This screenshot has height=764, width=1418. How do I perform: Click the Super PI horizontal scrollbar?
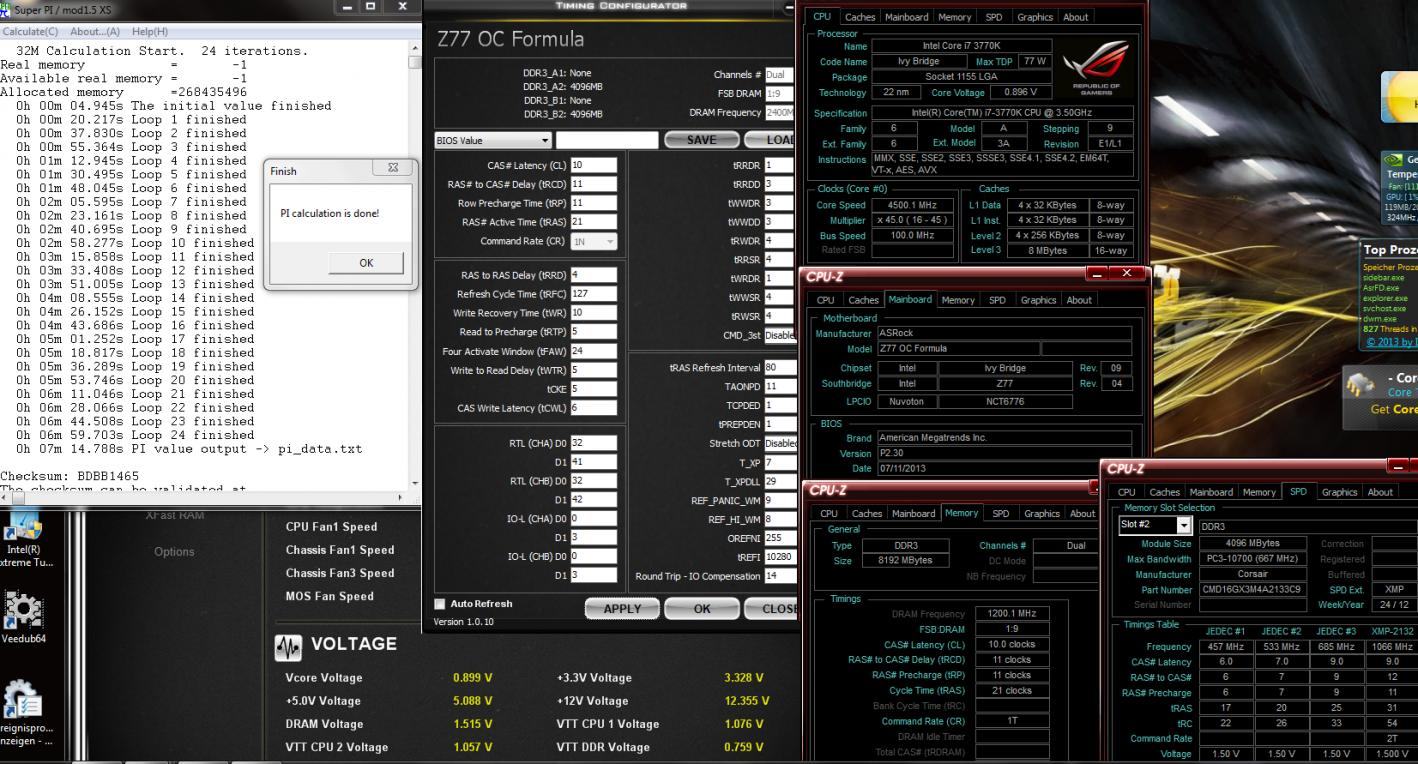204,497
